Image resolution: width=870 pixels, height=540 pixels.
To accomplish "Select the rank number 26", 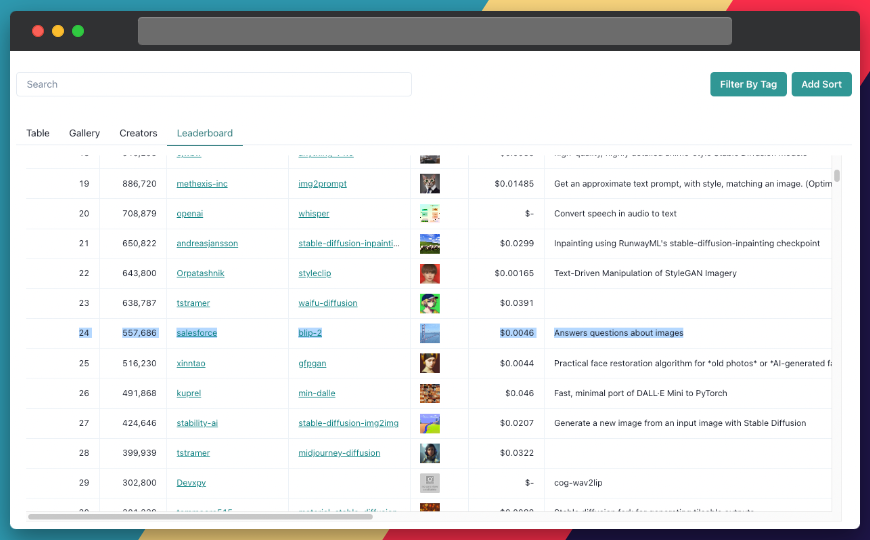I will [84, 393].
